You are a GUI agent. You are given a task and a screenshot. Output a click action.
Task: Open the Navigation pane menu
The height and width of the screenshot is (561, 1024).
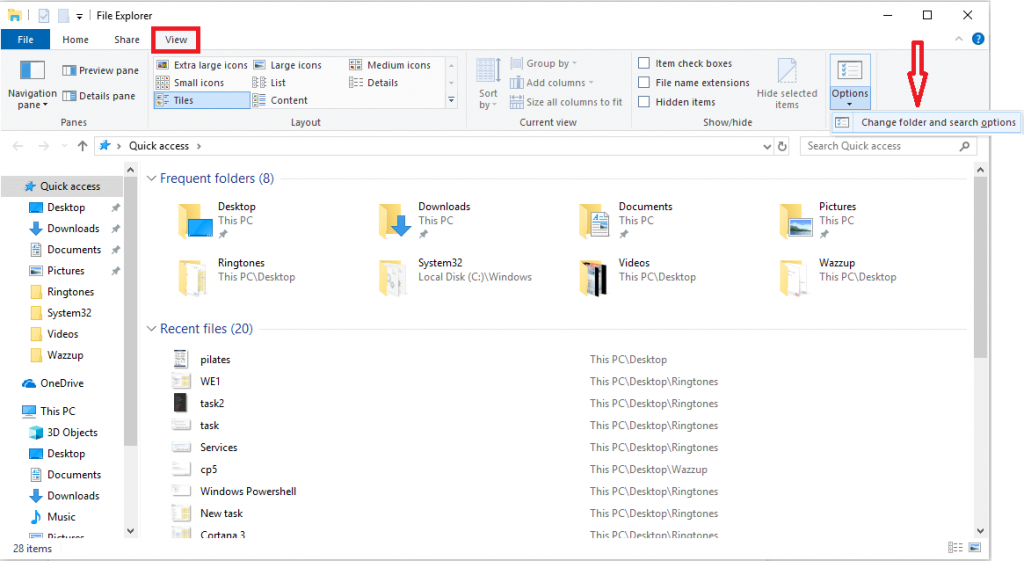31,84
